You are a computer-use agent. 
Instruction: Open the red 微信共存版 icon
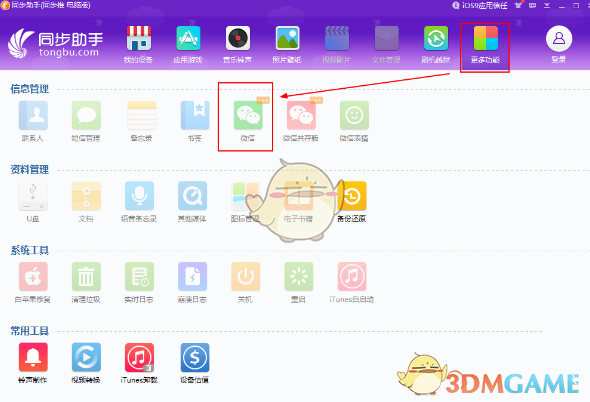point(301,115)
